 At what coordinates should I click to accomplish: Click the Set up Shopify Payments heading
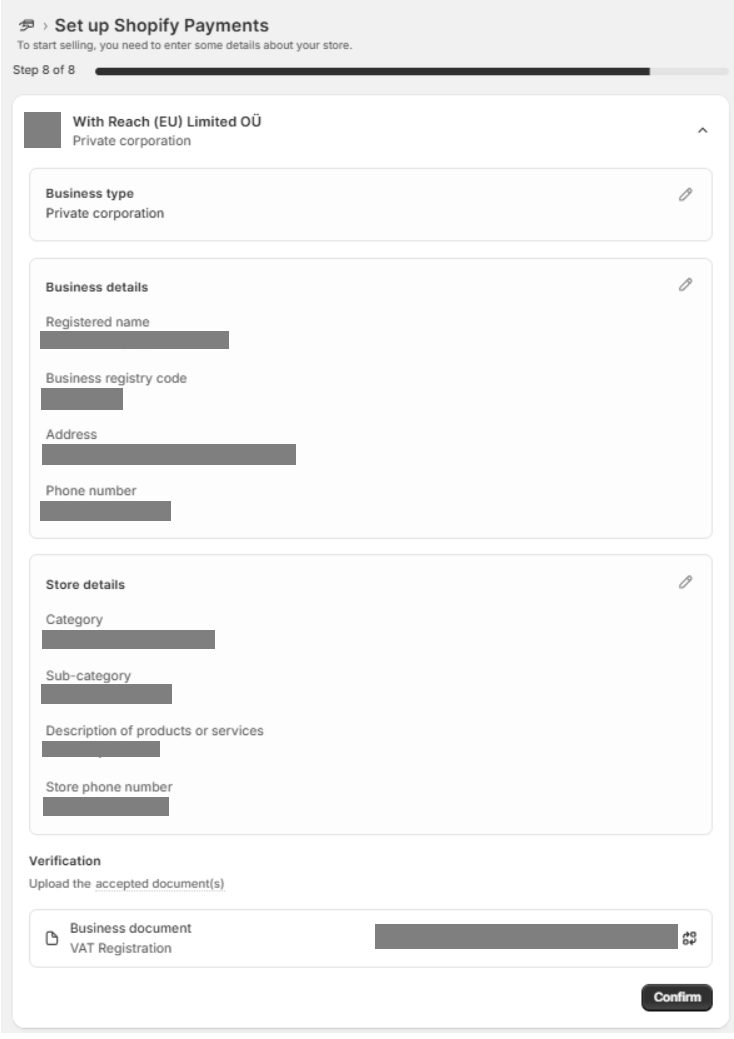tap(161, 25)
